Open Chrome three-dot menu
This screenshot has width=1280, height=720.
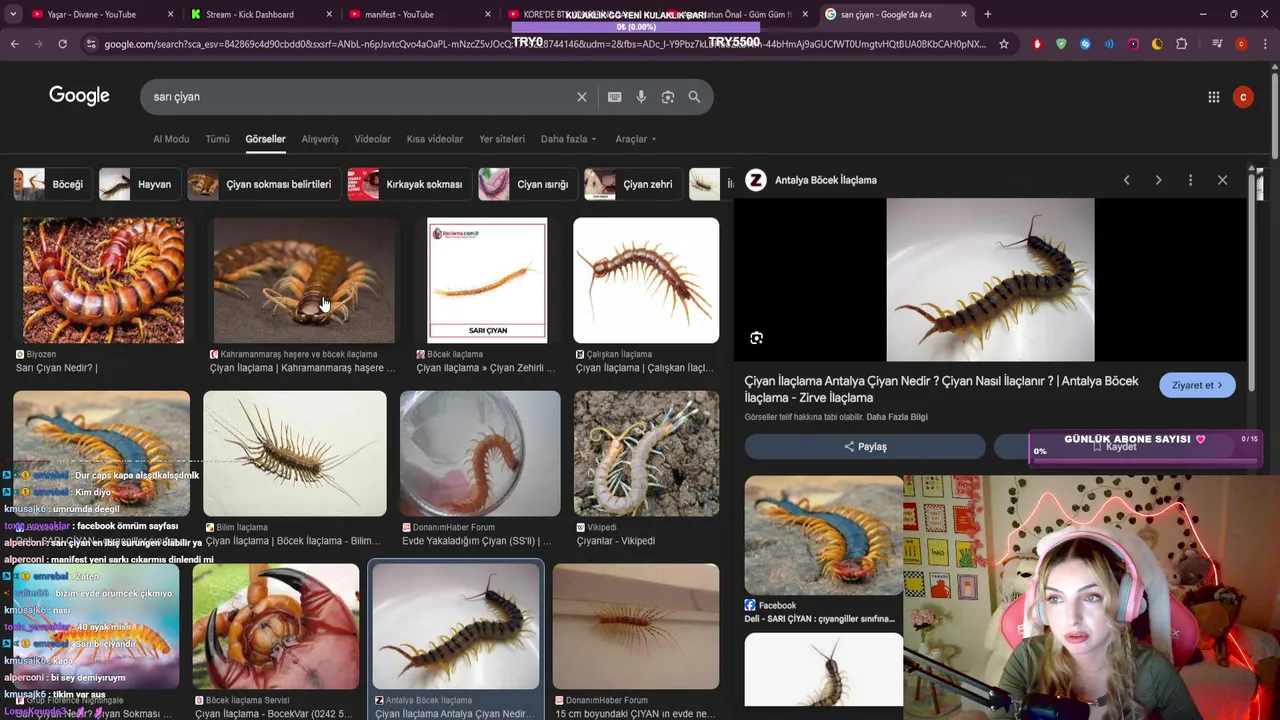[1265, 44]
